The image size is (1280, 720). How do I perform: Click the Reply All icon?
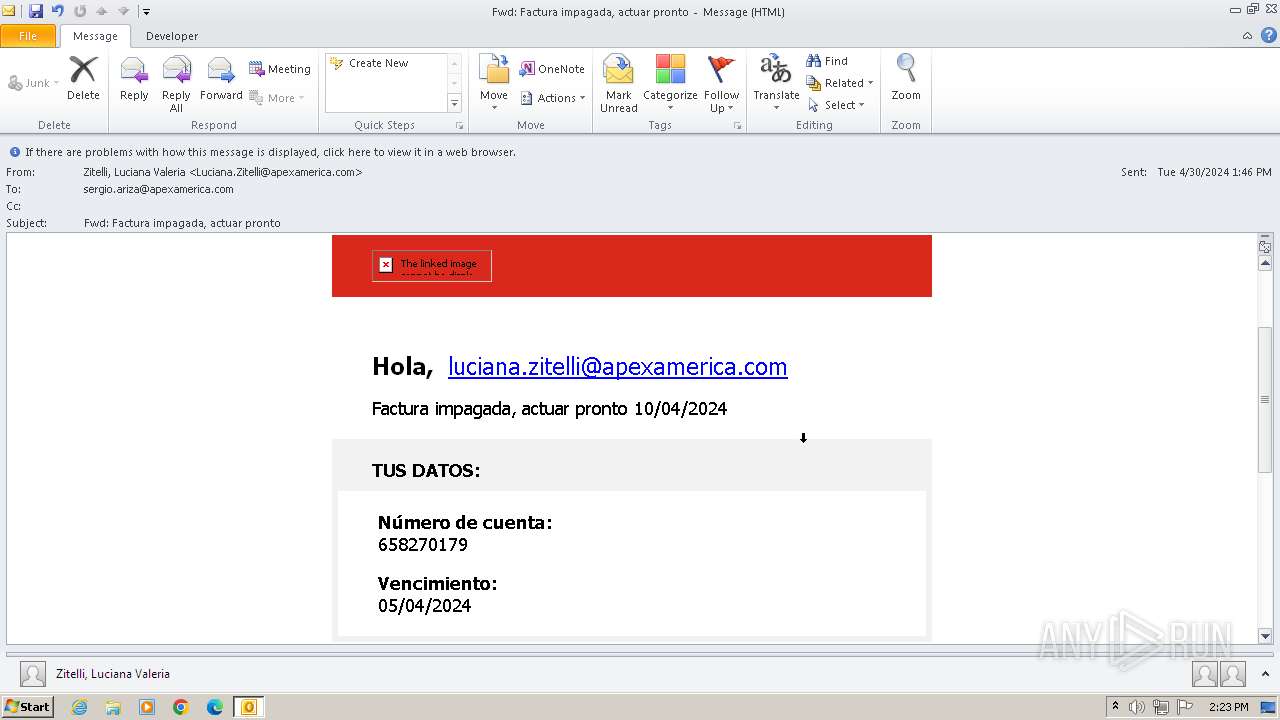coord(176,84)
